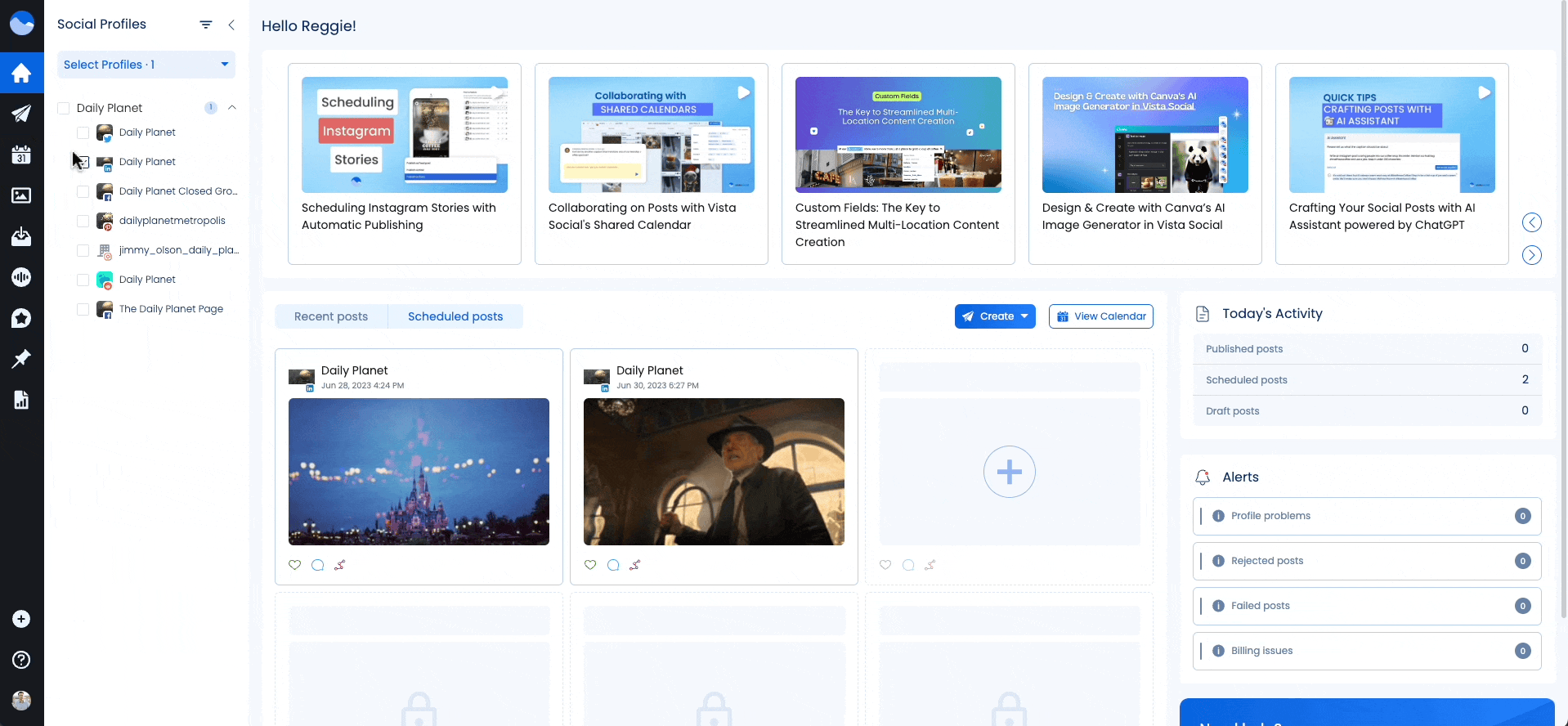Click the filter icon beside Social Profiles
Viewport: 1568px width, 726px height.
(206, 25)
